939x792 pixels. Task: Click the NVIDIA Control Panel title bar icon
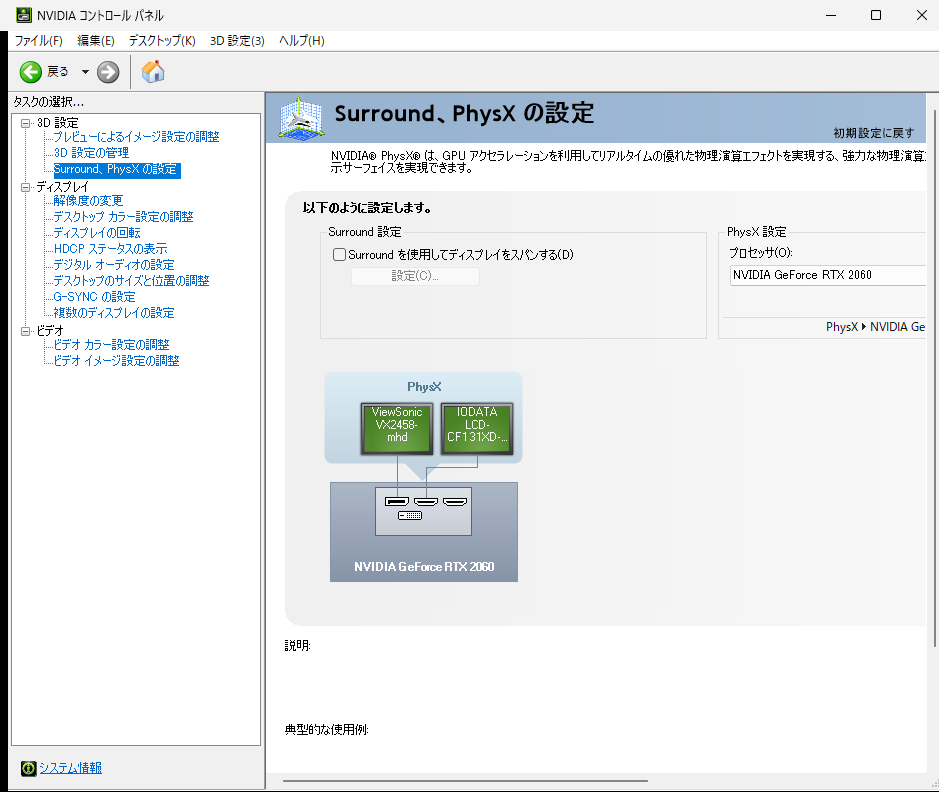[23, 15]
